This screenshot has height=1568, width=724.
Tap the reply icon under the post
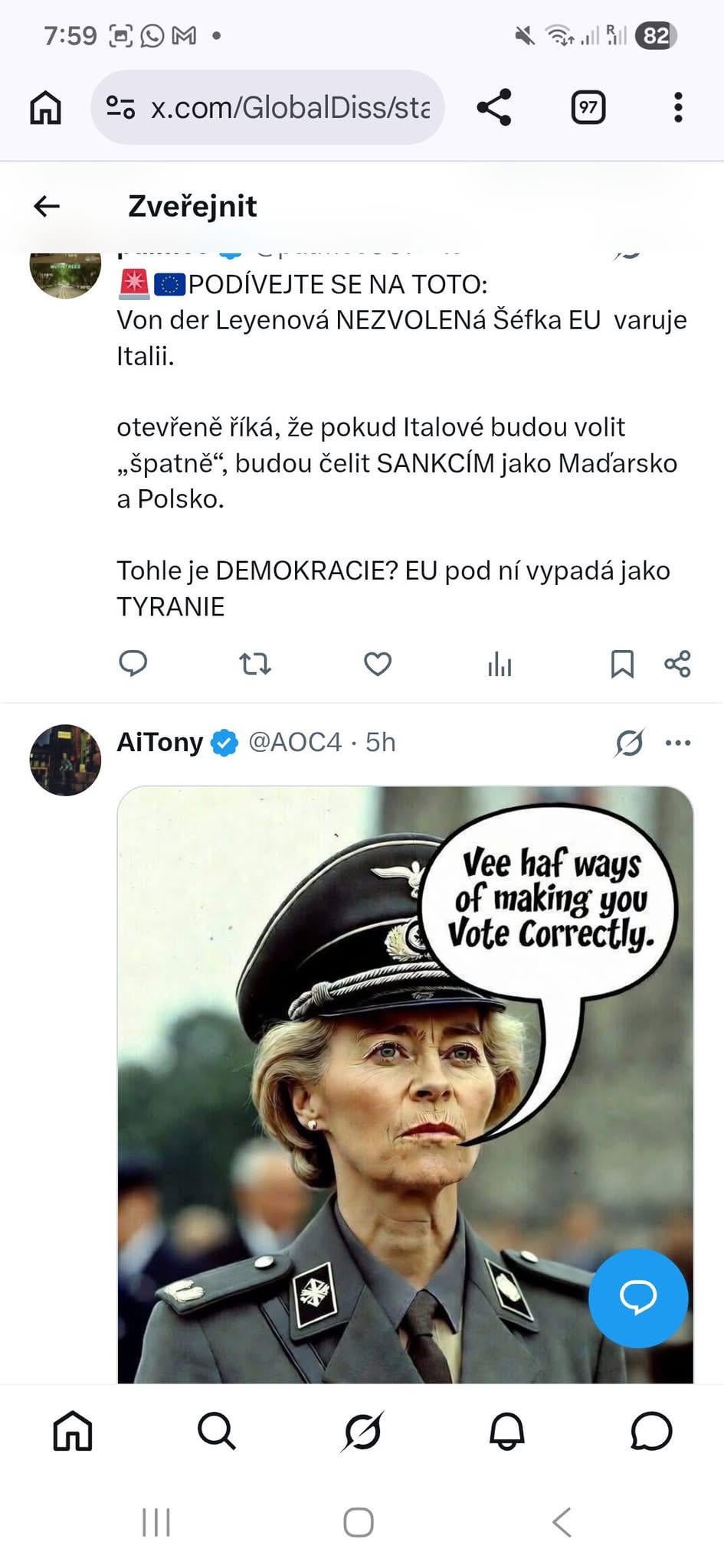[x=133, y=663]
